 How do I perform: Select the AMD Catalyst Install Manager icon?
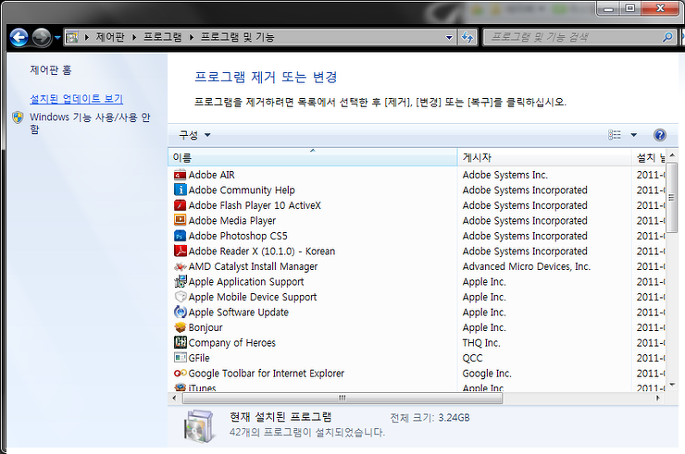coord(180,267)
